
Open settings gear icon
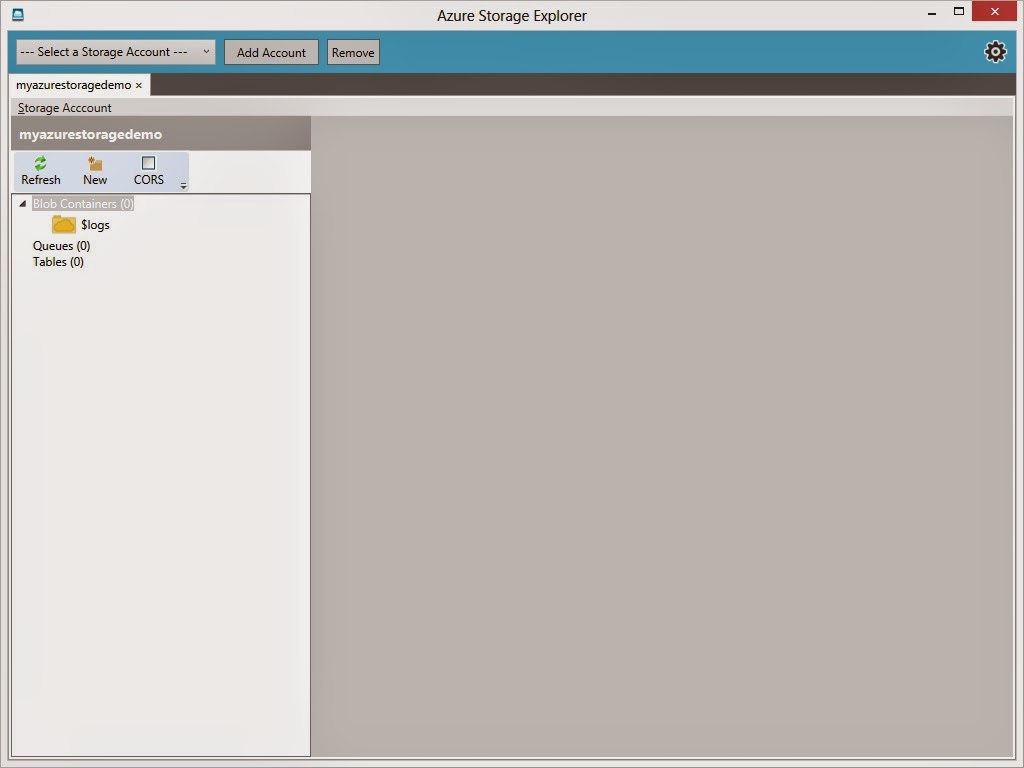point(995,52)
